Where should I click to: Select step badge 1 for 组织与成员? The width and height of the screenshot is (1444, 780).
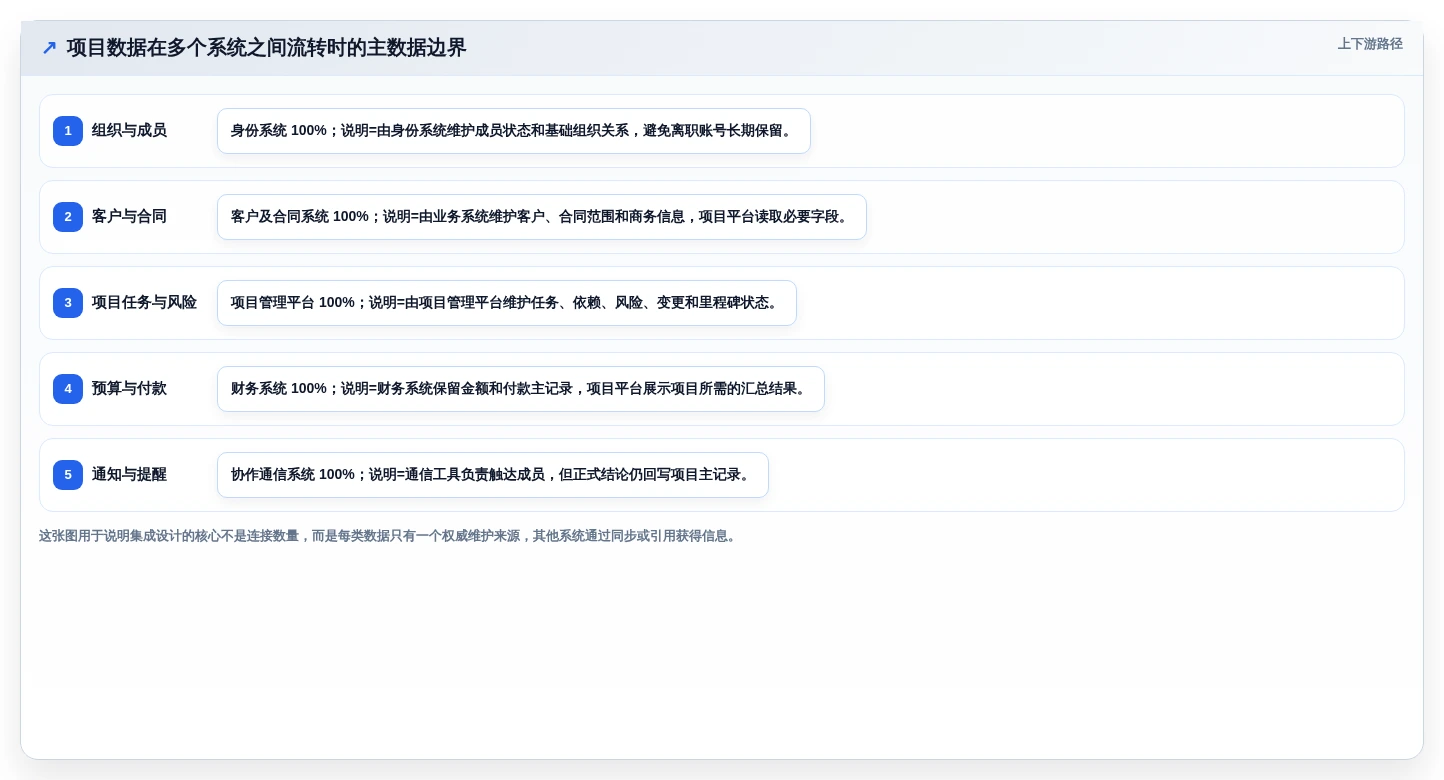click(68, 131)
